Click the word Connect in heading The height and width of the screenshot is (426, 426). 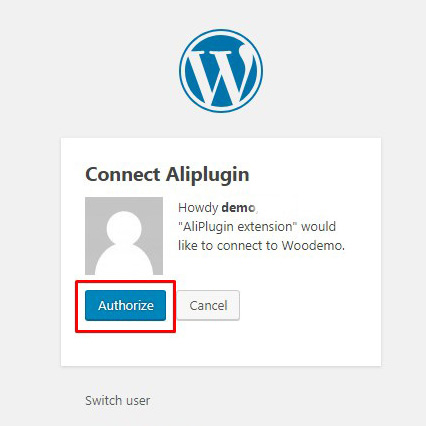123,174
